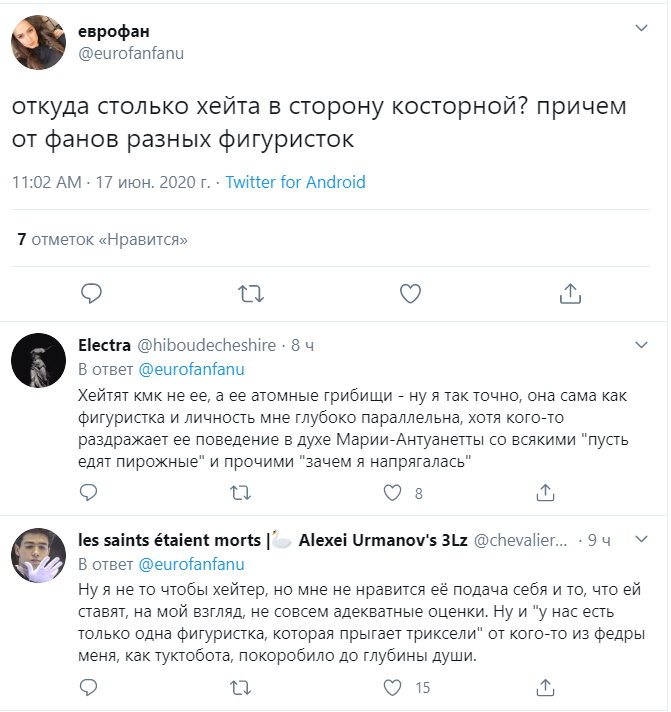Share the les saints étaient morts reply
The height and width of the screenshot is (712, 671).
(546, 687)
